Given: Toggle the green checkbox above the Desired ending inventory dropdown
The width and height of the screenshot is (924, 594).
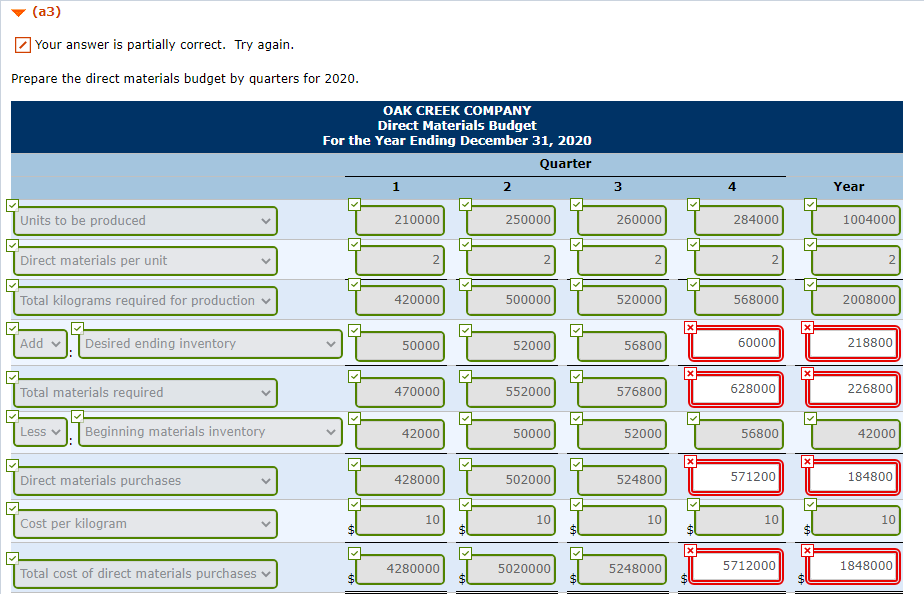Looking at the screenshot, I should [77, 326].
